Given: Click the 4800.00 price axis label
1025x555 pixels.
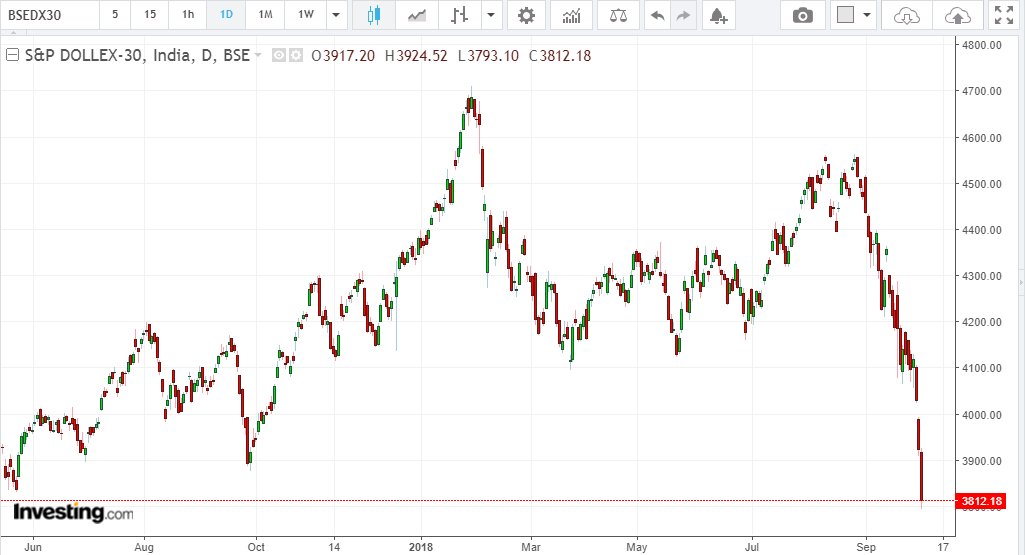Looking at the screenshot, I should tap(981, 45).
